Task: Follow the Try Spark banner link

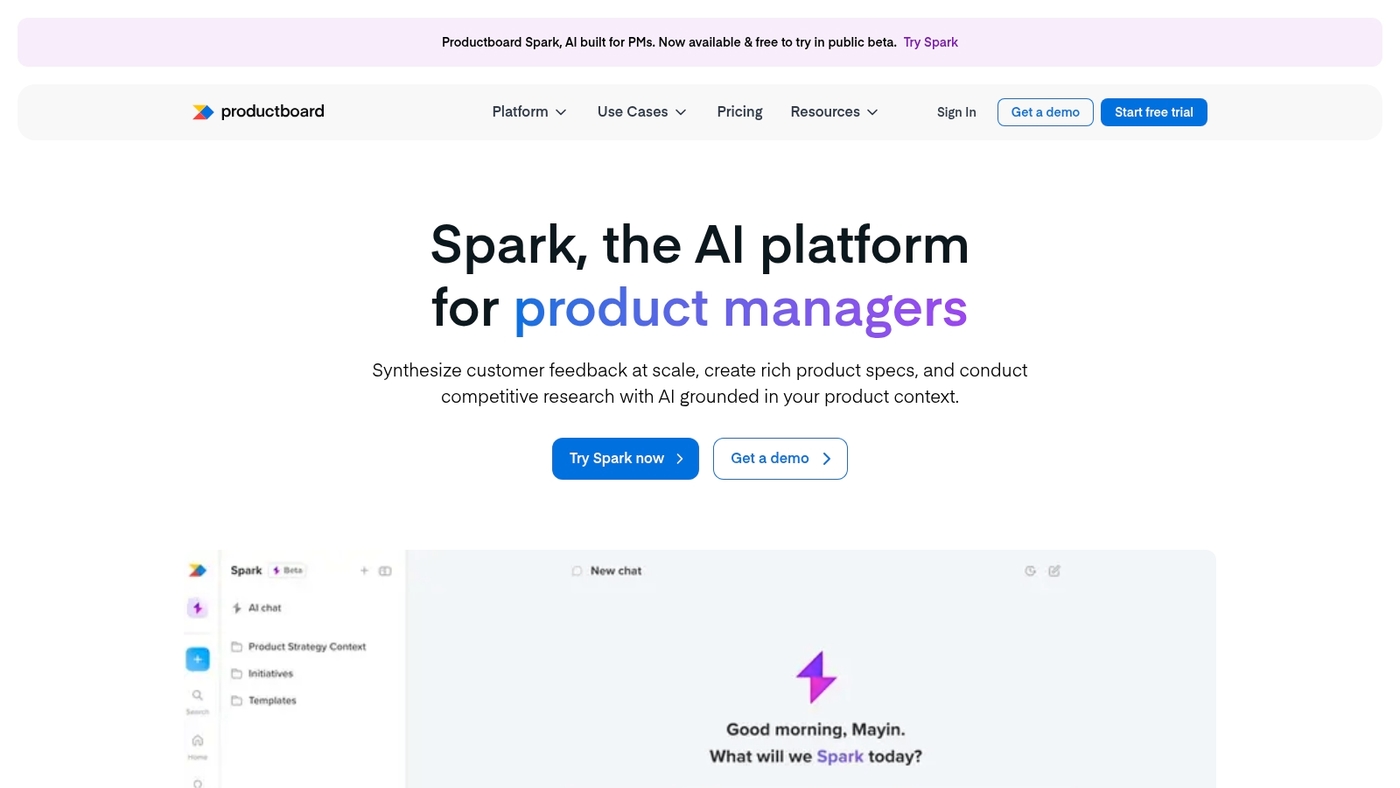Action: point(930,42)
